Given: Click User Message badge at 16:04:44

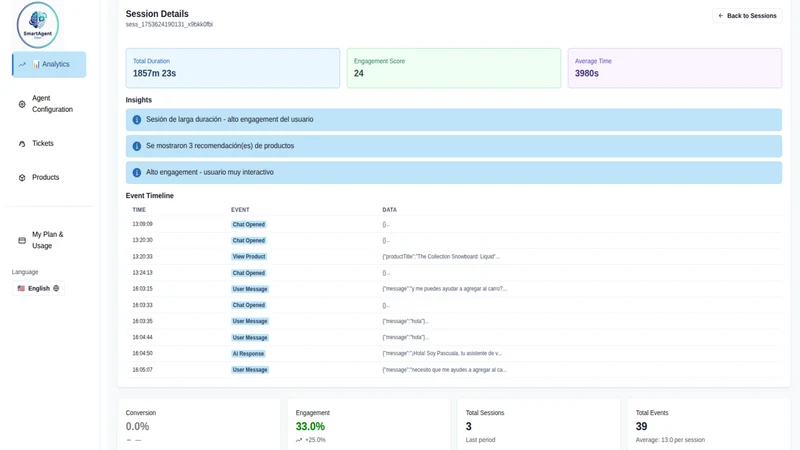Looking at the screenshot, I should click(249, 337).
